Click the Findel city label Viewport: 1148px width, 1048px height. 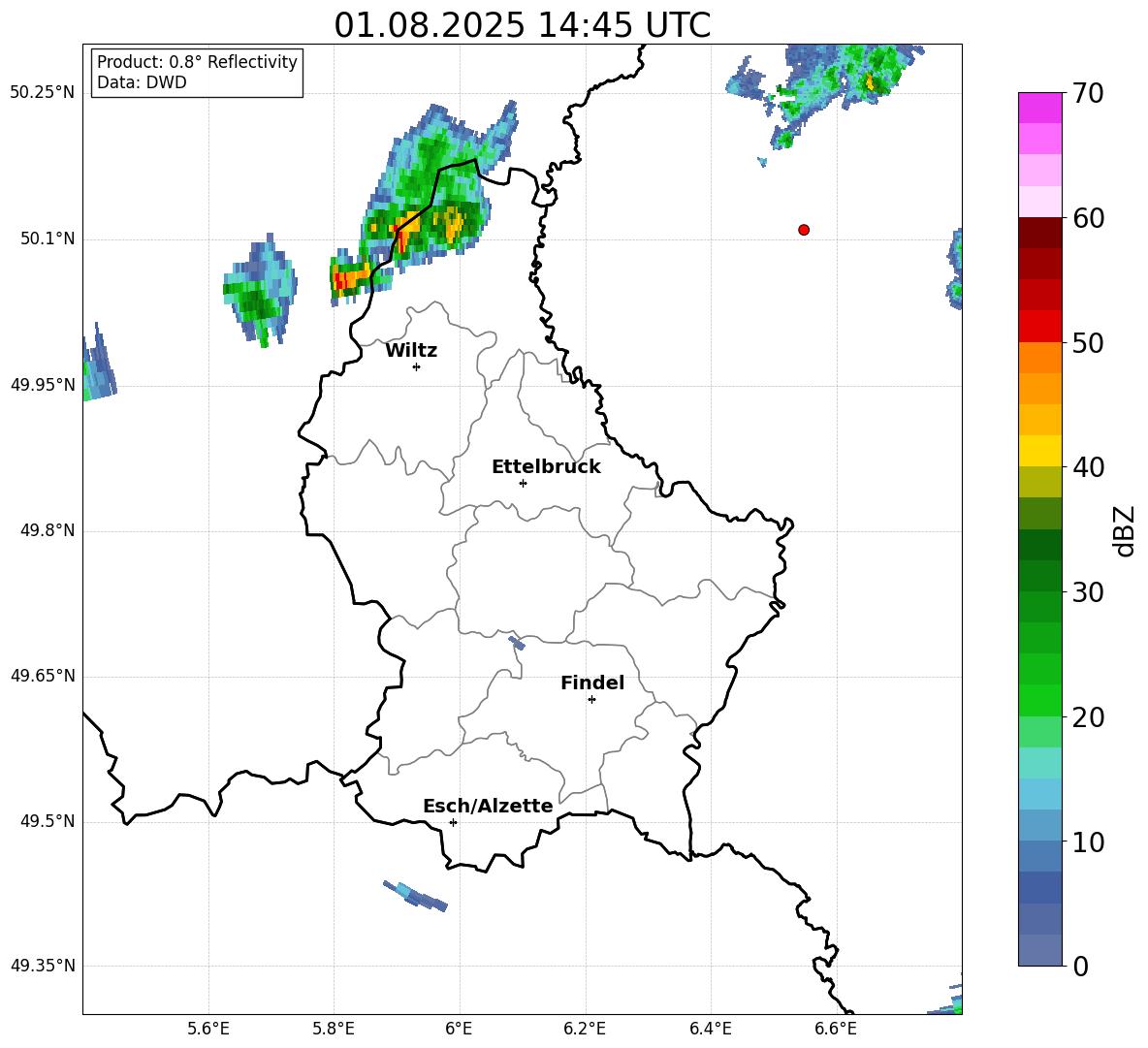coord(592,683)
